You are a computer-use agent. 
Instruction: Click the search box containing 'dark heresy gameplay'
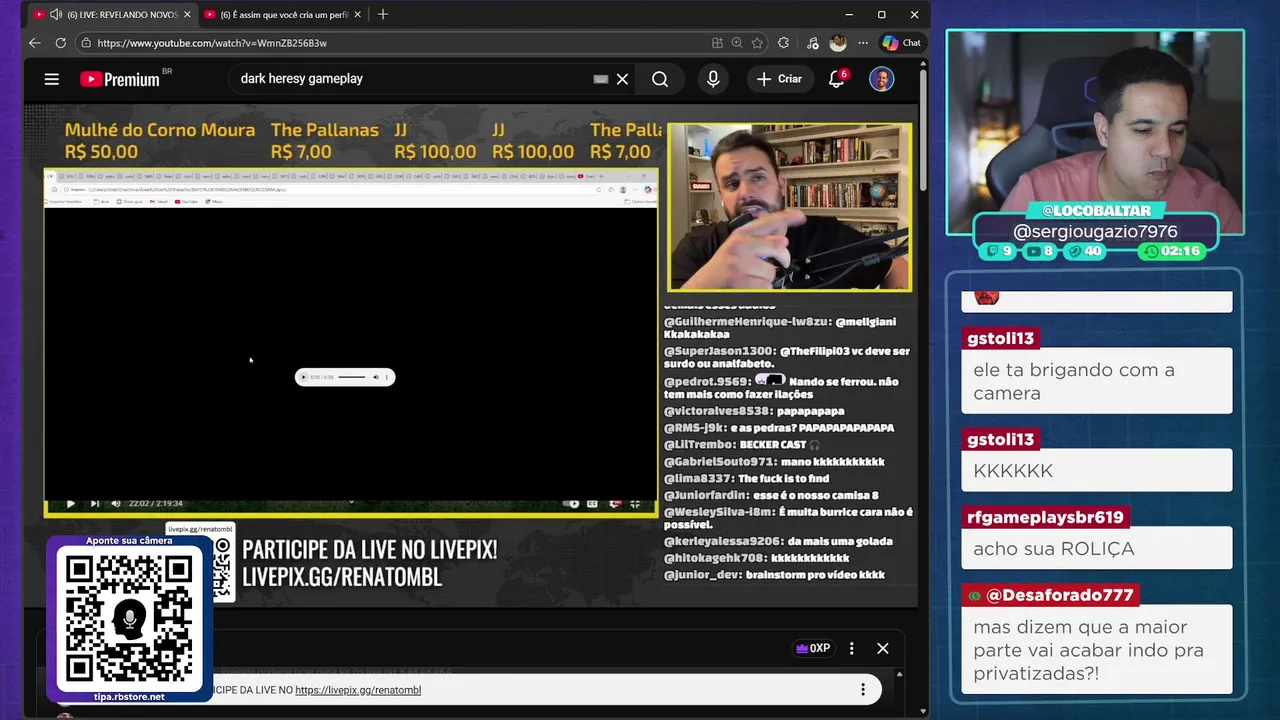(x=410, y=79)
